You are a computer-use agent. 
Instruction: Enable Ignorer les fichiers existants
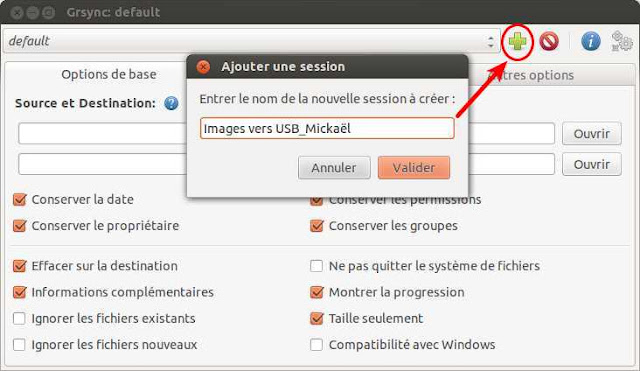point(19,318)
